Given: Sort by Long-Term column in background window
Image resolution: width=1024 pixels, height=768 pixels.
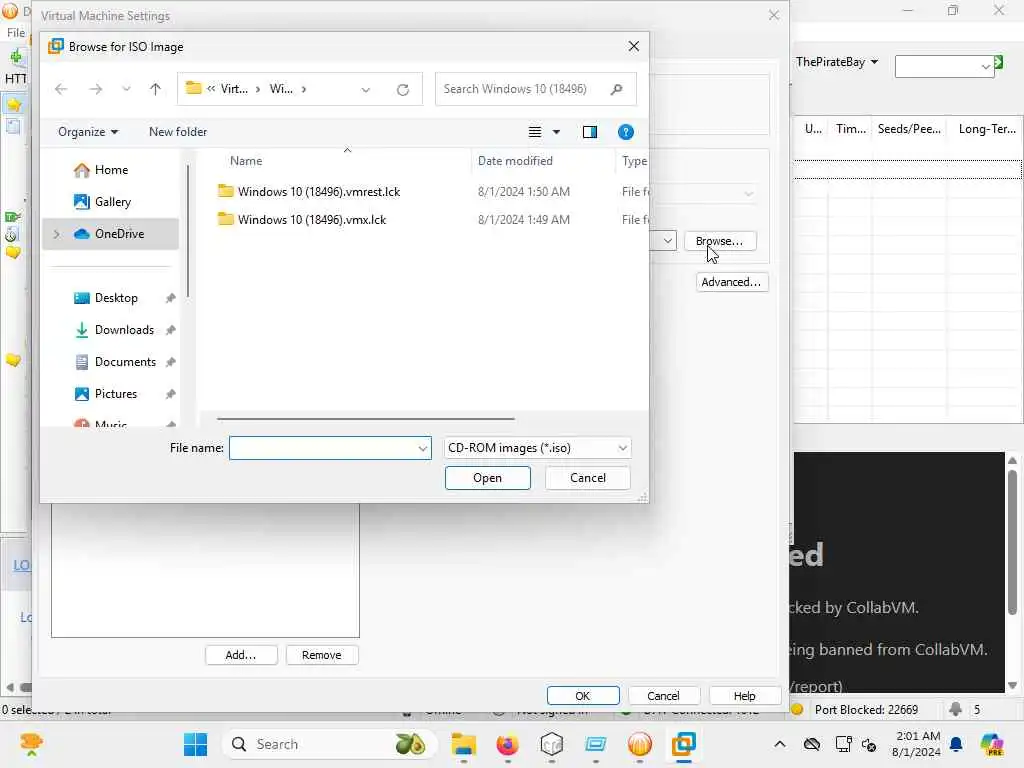Looking at the screenshot, I should 987,129.
